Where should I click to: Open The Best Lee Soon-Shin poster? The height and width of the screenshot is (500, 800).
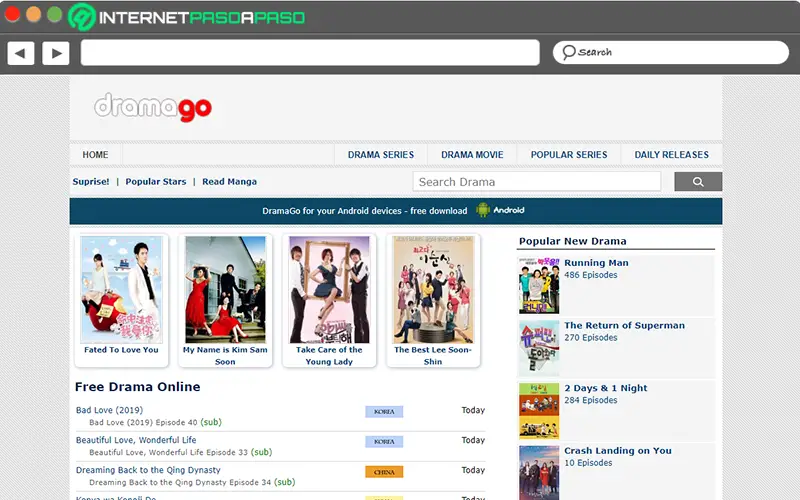point(433,289)
